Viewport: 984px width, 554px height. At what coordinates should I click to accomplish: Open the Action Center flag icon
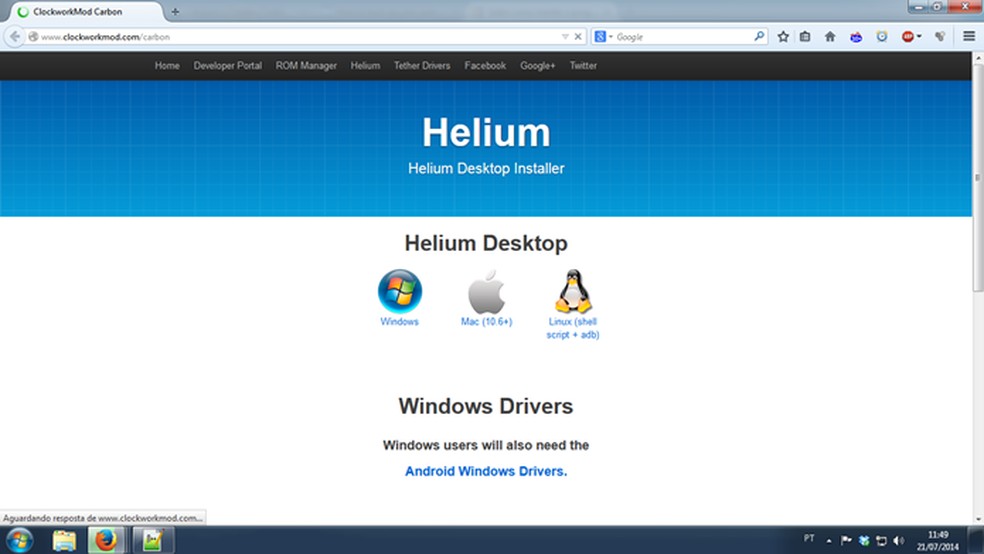(x=846, y=540)
